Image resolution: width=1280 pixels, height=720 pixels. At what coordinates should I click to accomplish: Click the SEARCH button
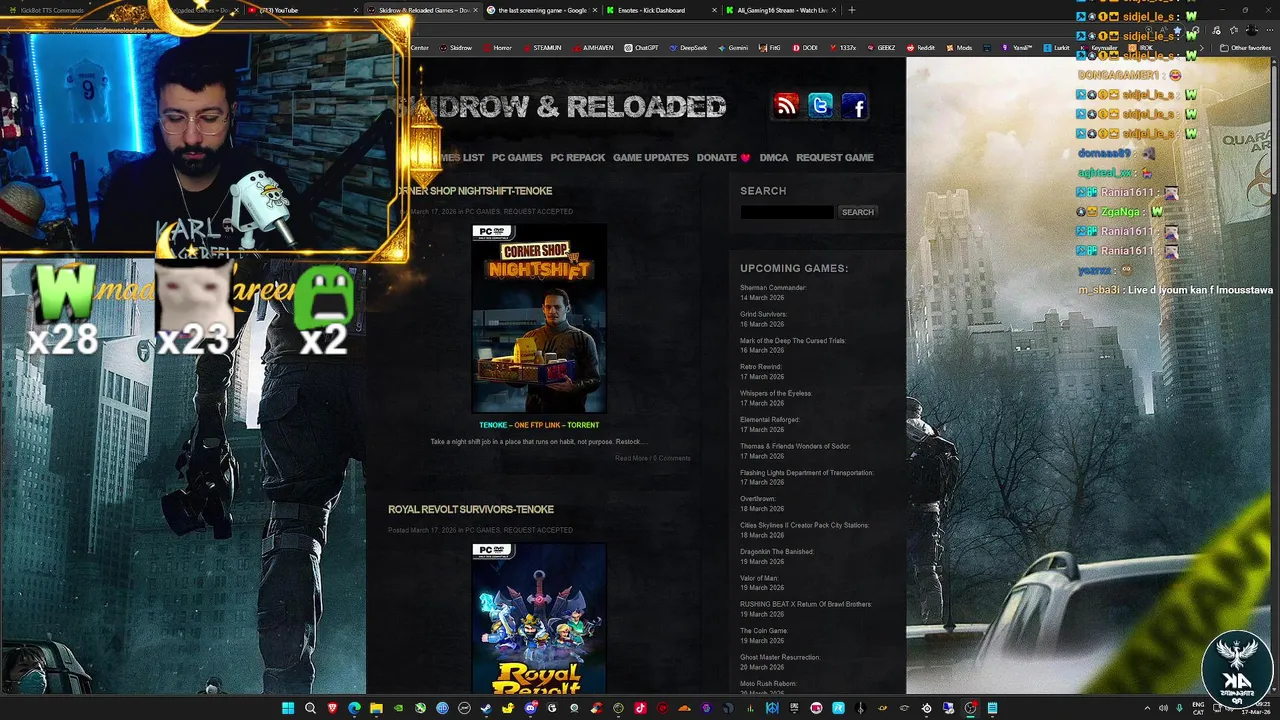(x=857, y=212)
